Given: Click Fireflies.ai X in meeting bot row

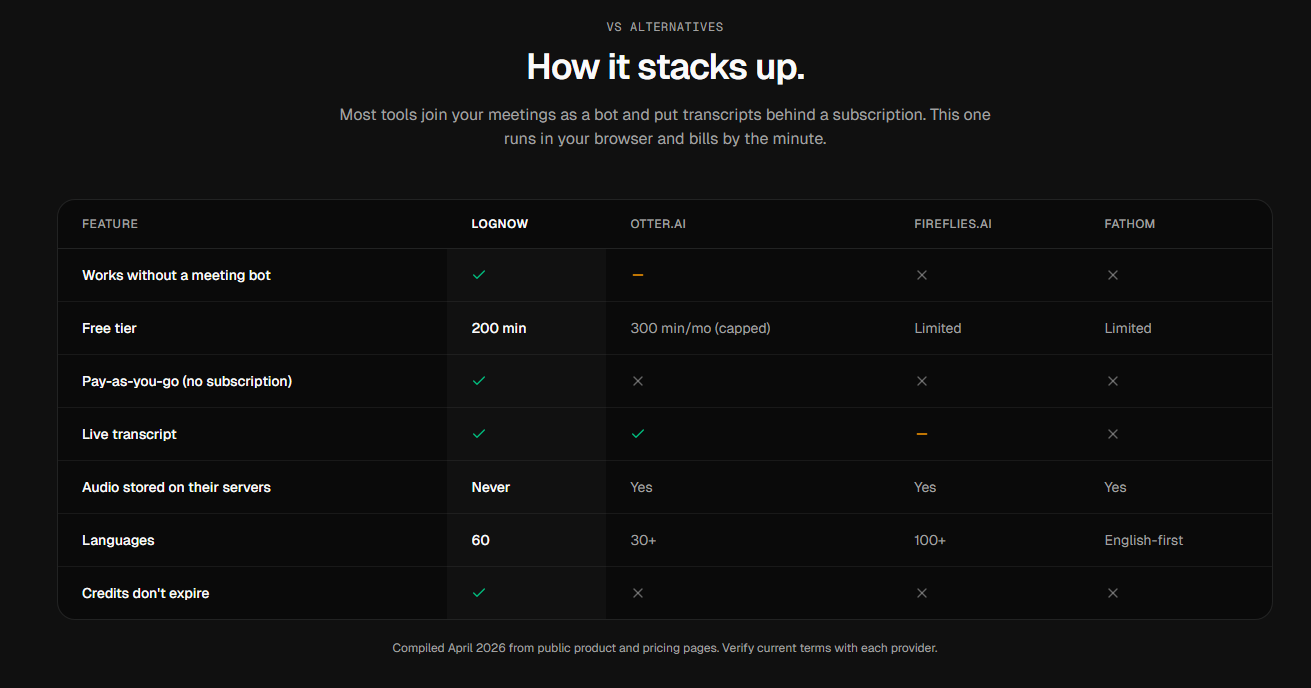Looking at the screenshot, I should click(x=922, y=275).
